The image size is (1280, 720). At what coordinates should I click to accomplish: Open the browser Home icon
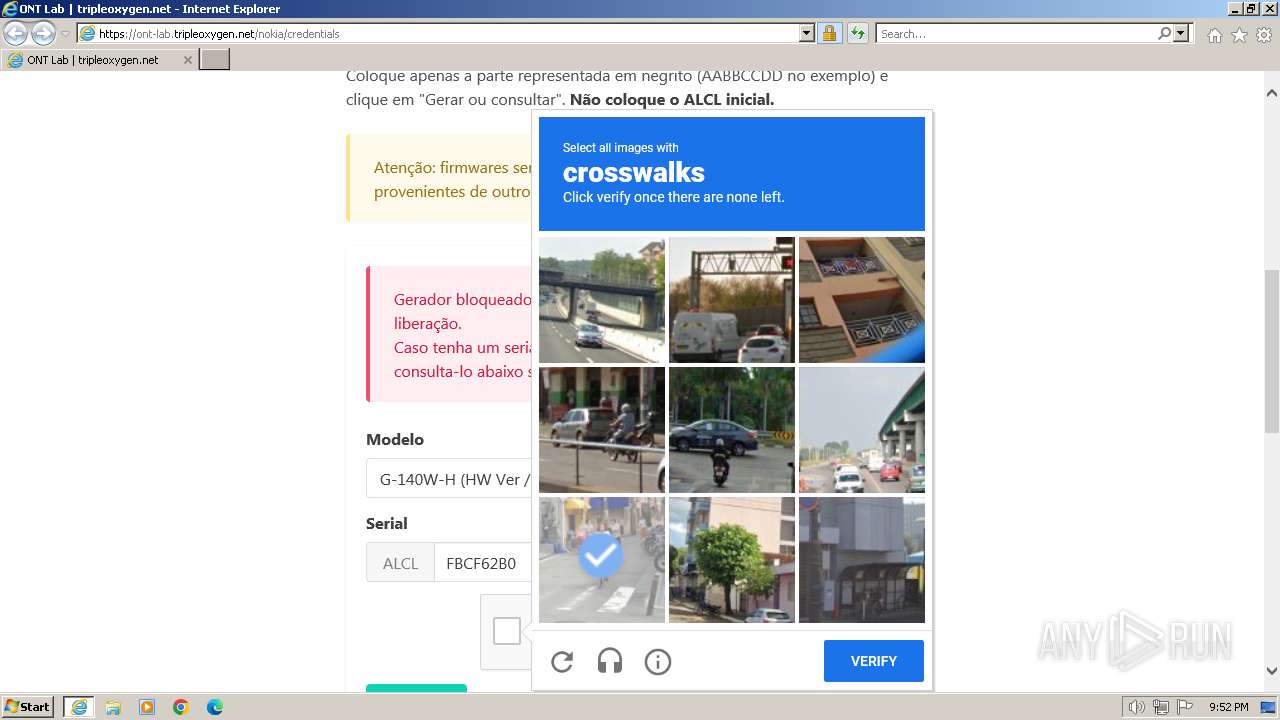[x=1214, y=35]
